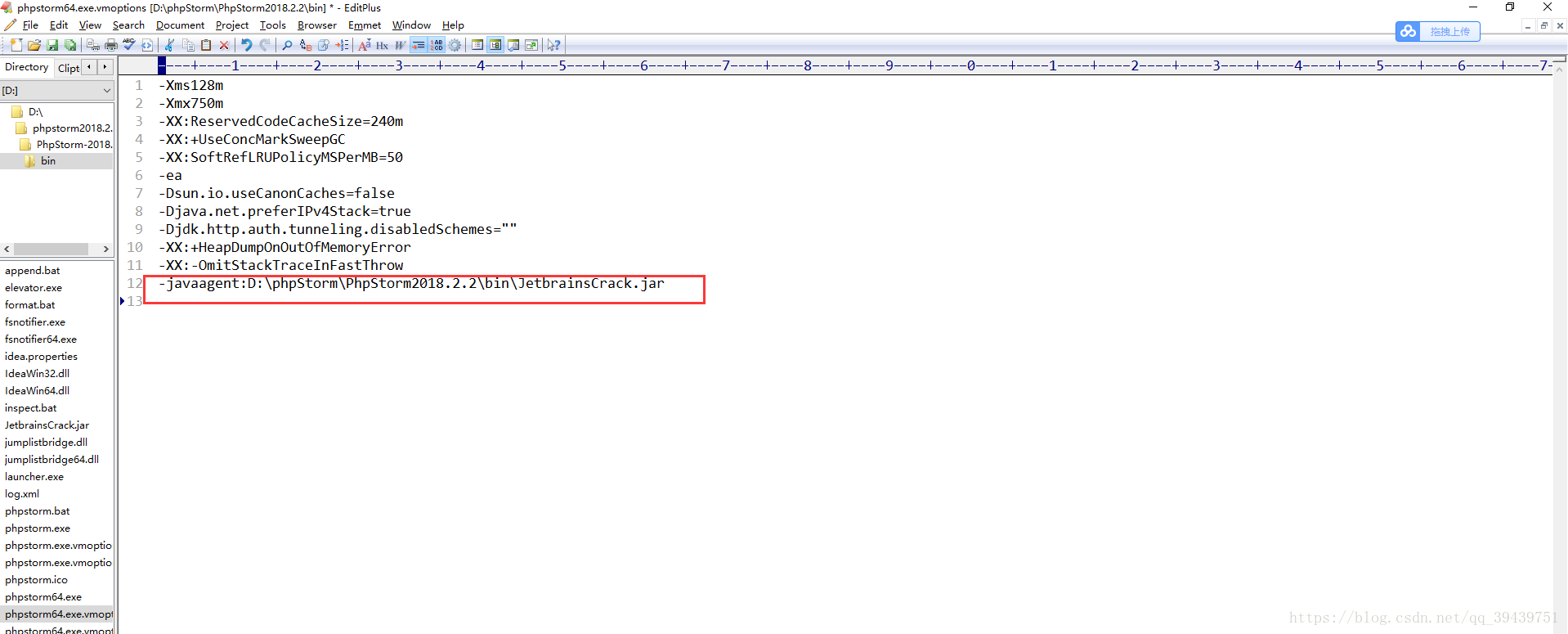The image size is (1568, 634).
Task: Open the Document menu
Action: coord(180,25)
